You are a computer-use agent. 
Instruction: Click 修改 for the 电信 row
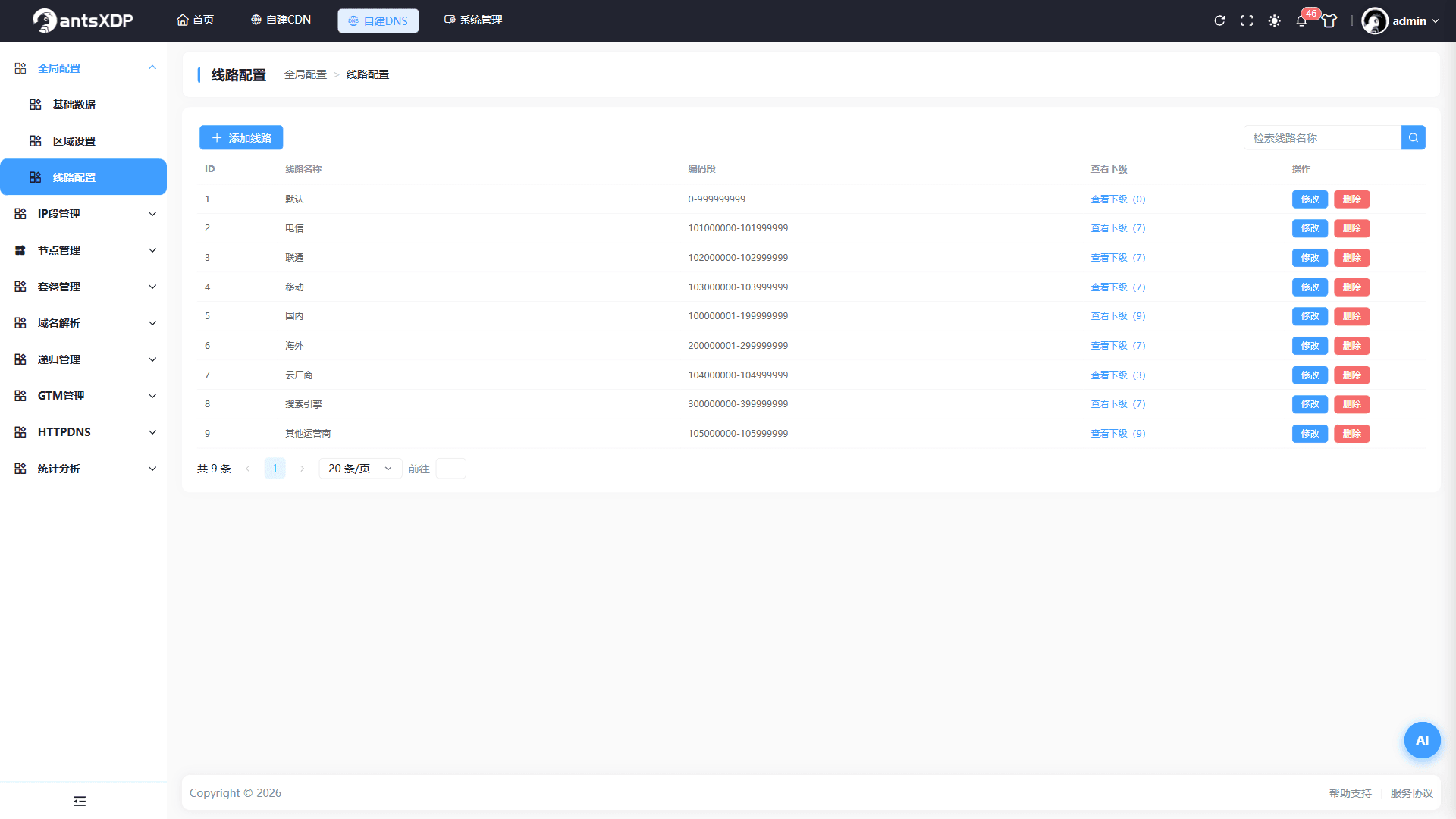pos(1310,228)
